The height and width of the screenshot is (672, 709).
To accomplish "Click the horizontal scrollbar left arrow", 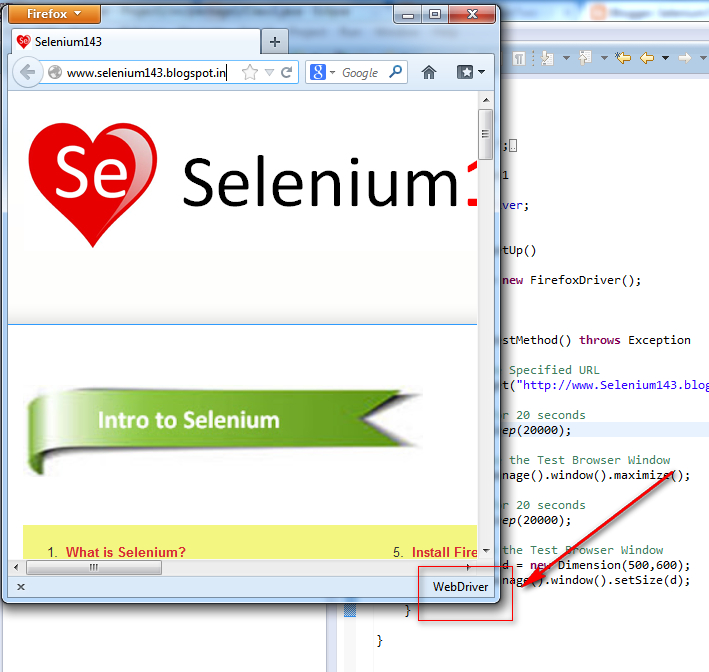I will pos(16,567).
